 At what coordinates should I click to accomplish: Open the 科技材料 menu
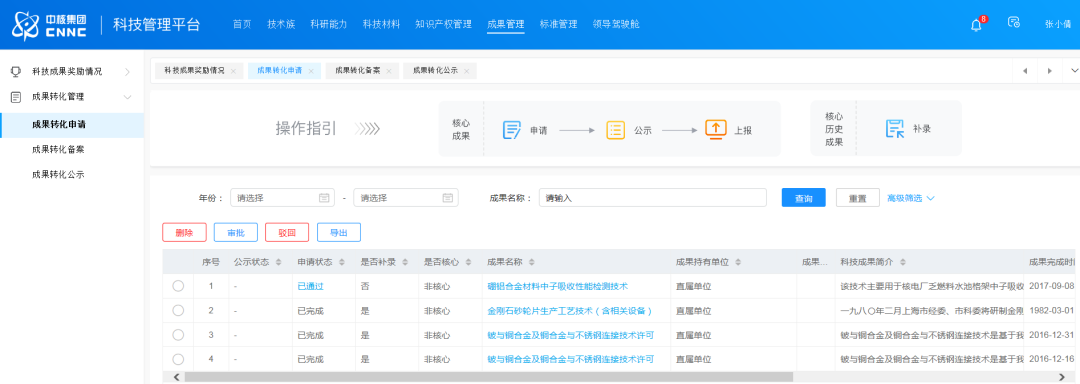click(382, 24)
